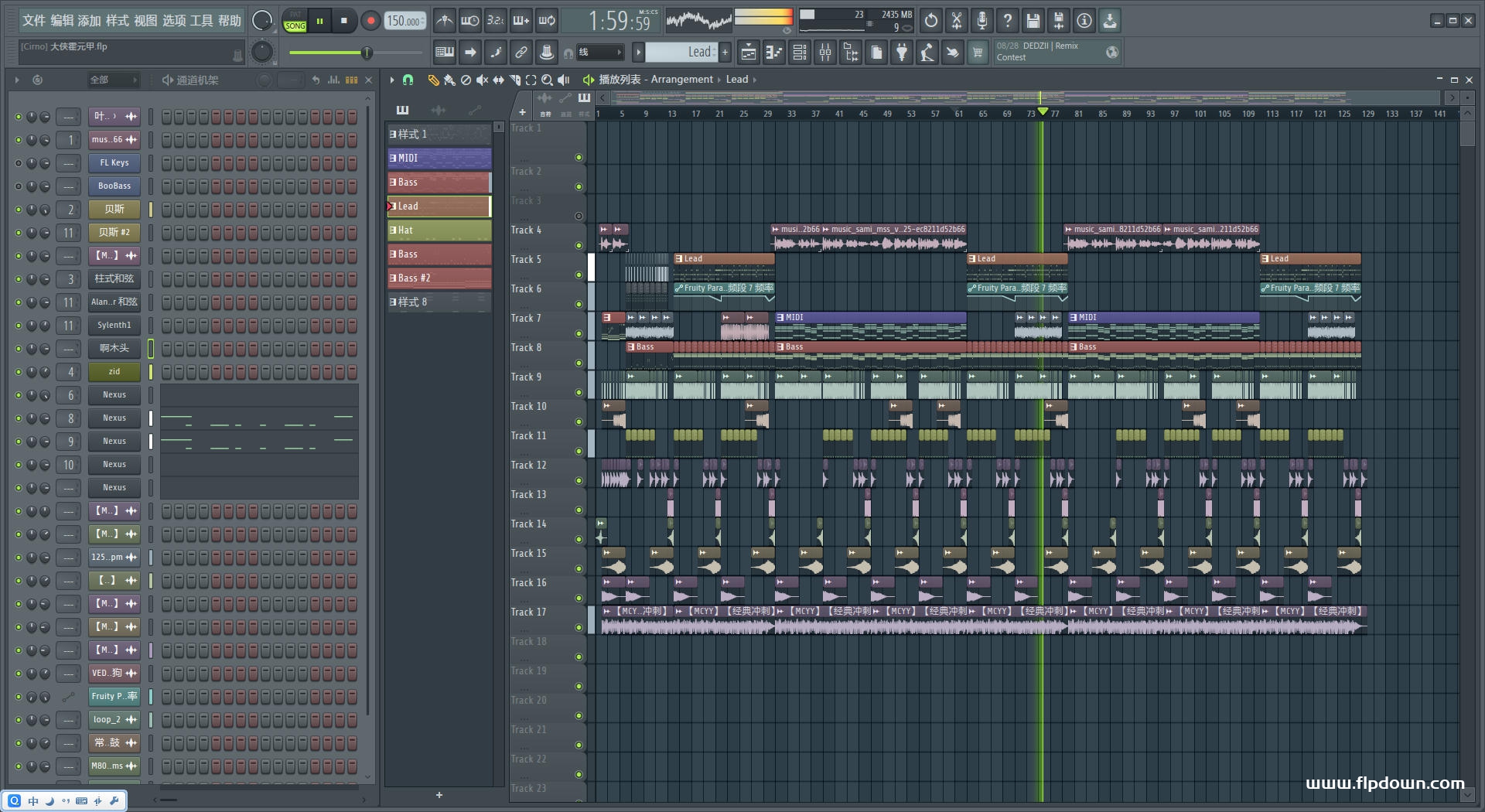
Task: Click the main volume slider handle
Action: pyautogui.click(x=367, y=53)
